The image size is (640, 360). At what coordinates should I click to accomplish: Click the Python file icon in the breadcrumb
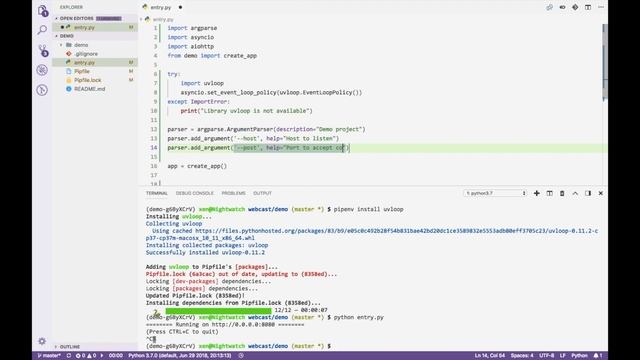pos(148,19)
